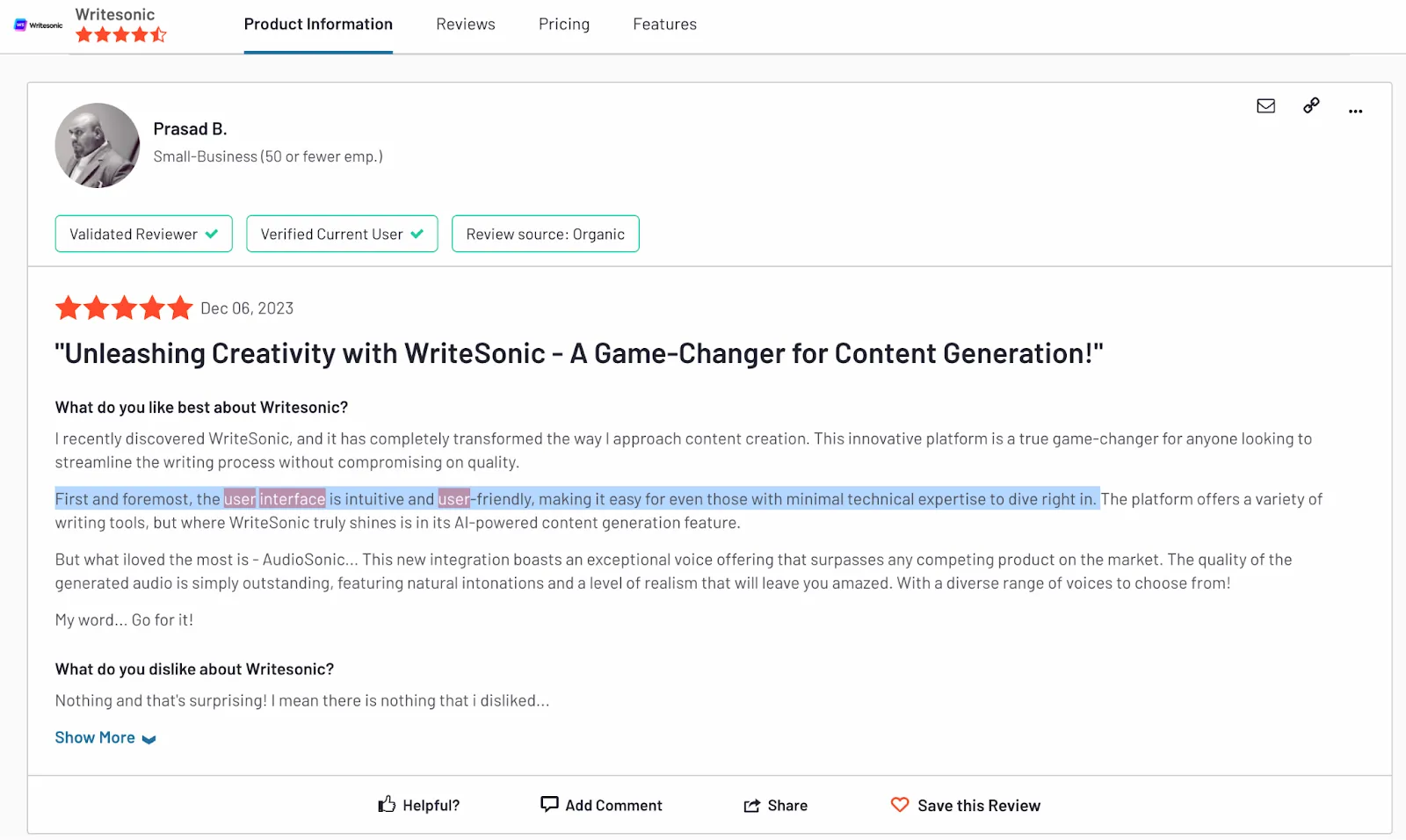This screenshot has height=840, width=1406.
Task: Click Save this Review
Action: coord(966,805)
